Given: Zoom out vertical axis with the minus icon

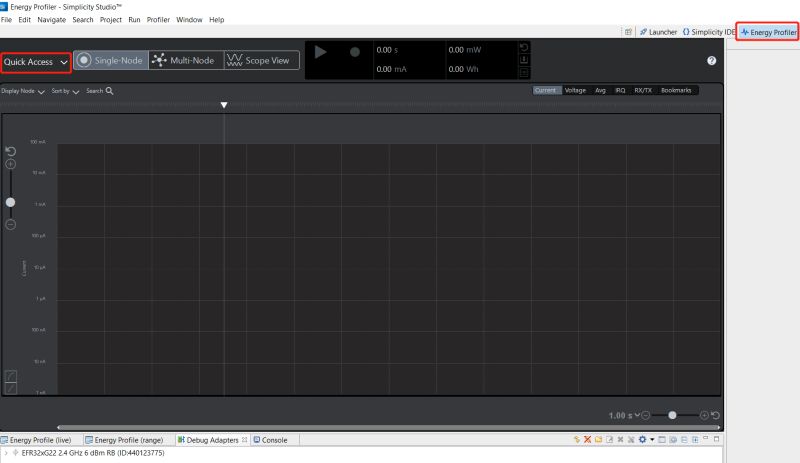Looking at the screenshot, I should (11, 225).
